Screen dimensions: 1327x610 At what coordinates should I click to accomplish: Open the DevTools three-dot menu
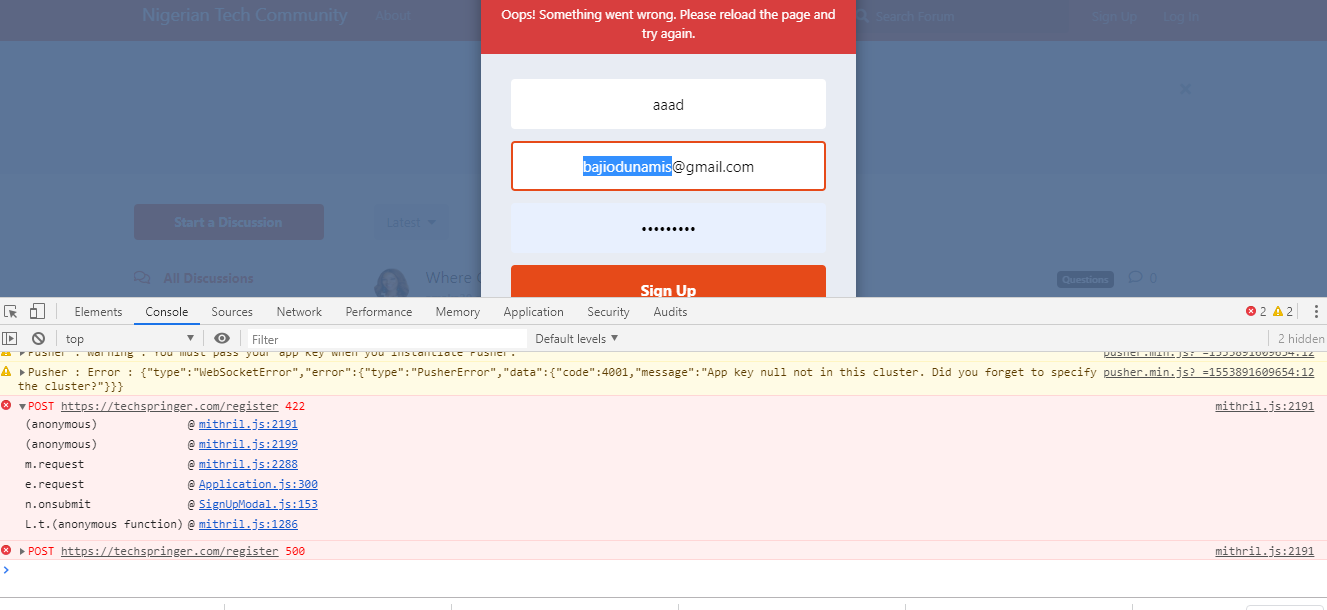click(1315, 312)
